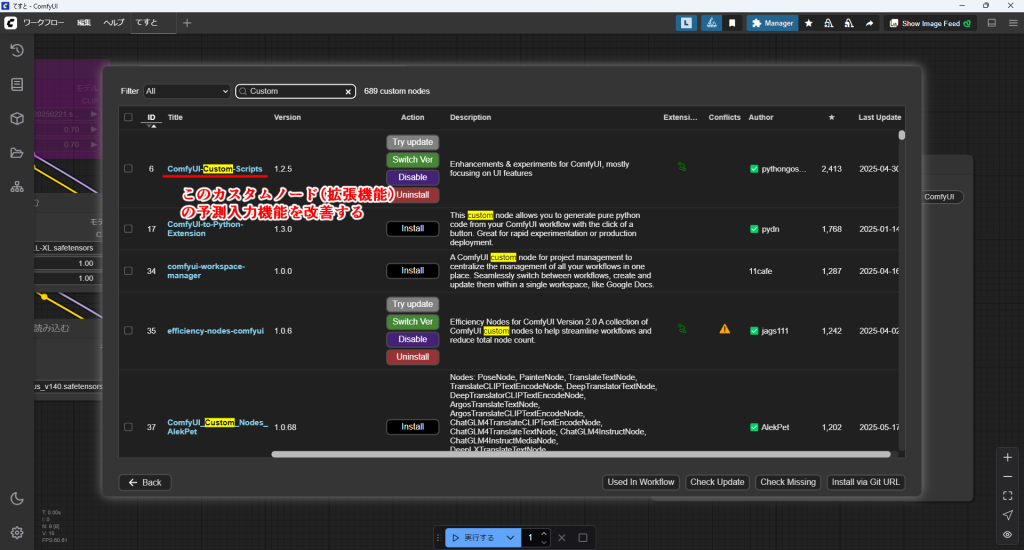
Task: Toggle dark theme with the moon icon
Action: [x=17, y=499]
